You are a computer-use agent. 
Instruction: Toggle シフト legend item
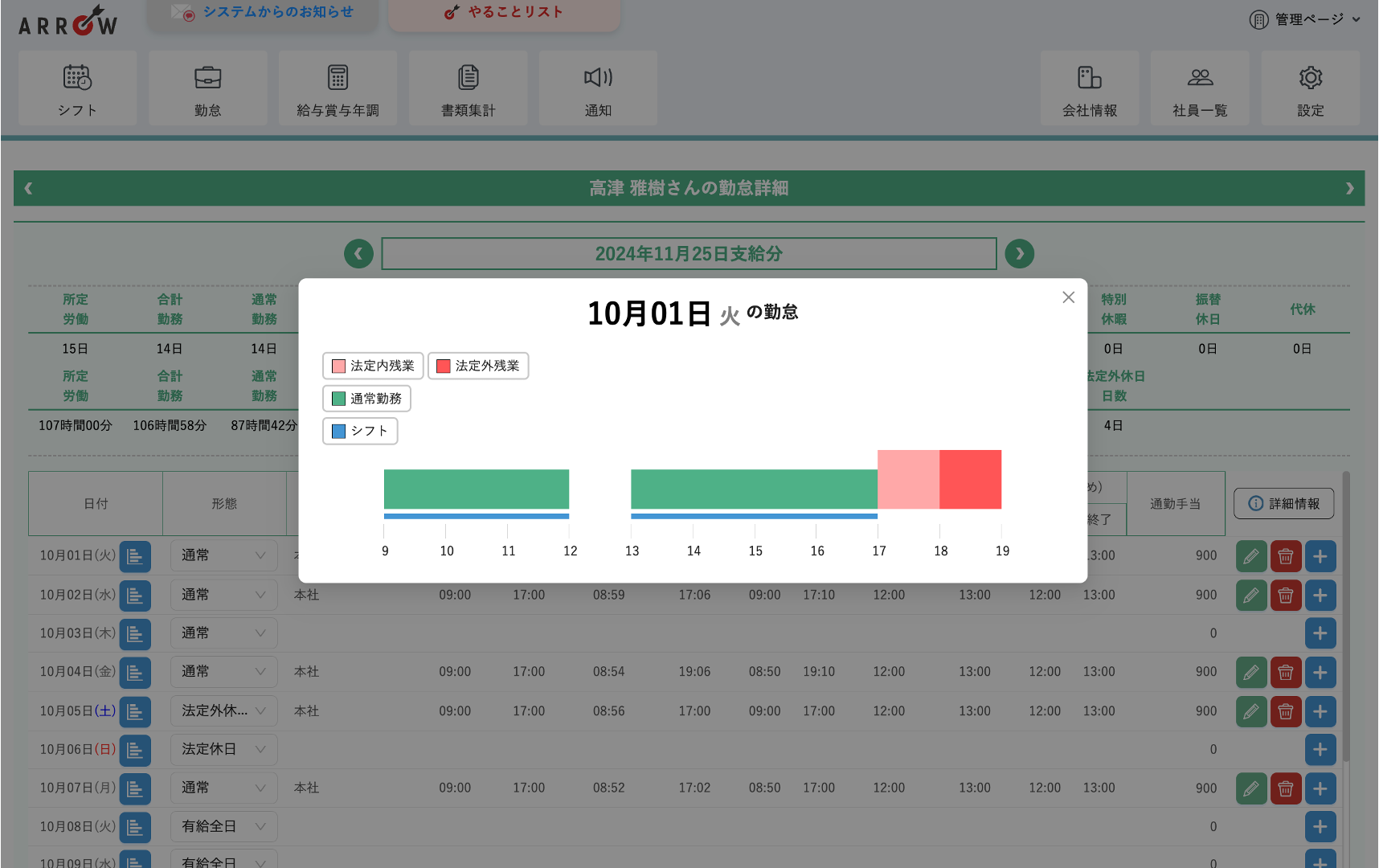tap(360, 431)
